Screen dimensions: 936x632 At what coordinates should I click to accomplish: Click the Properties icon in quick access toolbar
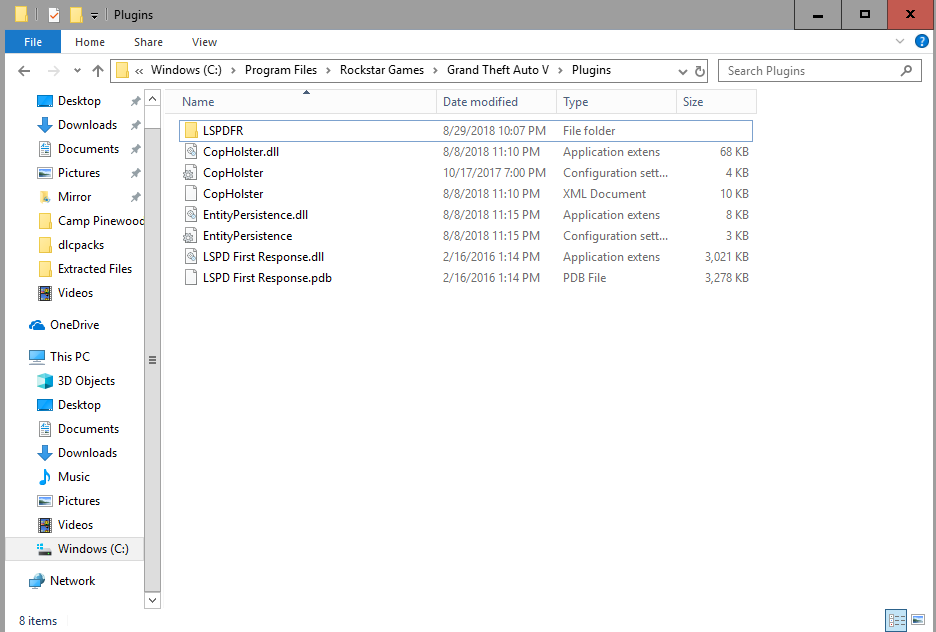point(54,14)
